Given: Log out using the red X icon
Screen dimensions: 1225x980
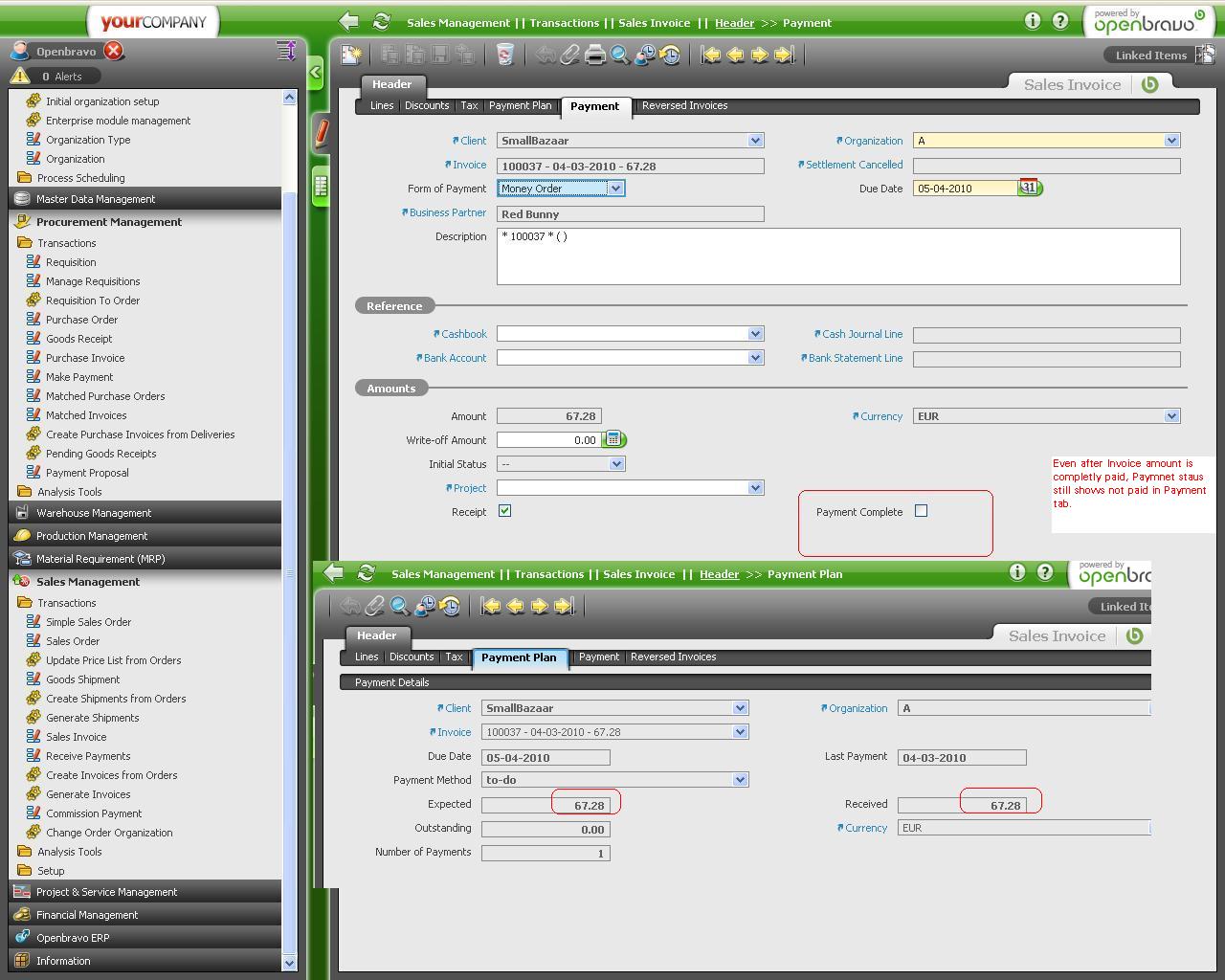Looking at the screenshot, I should tap(113, 51).
